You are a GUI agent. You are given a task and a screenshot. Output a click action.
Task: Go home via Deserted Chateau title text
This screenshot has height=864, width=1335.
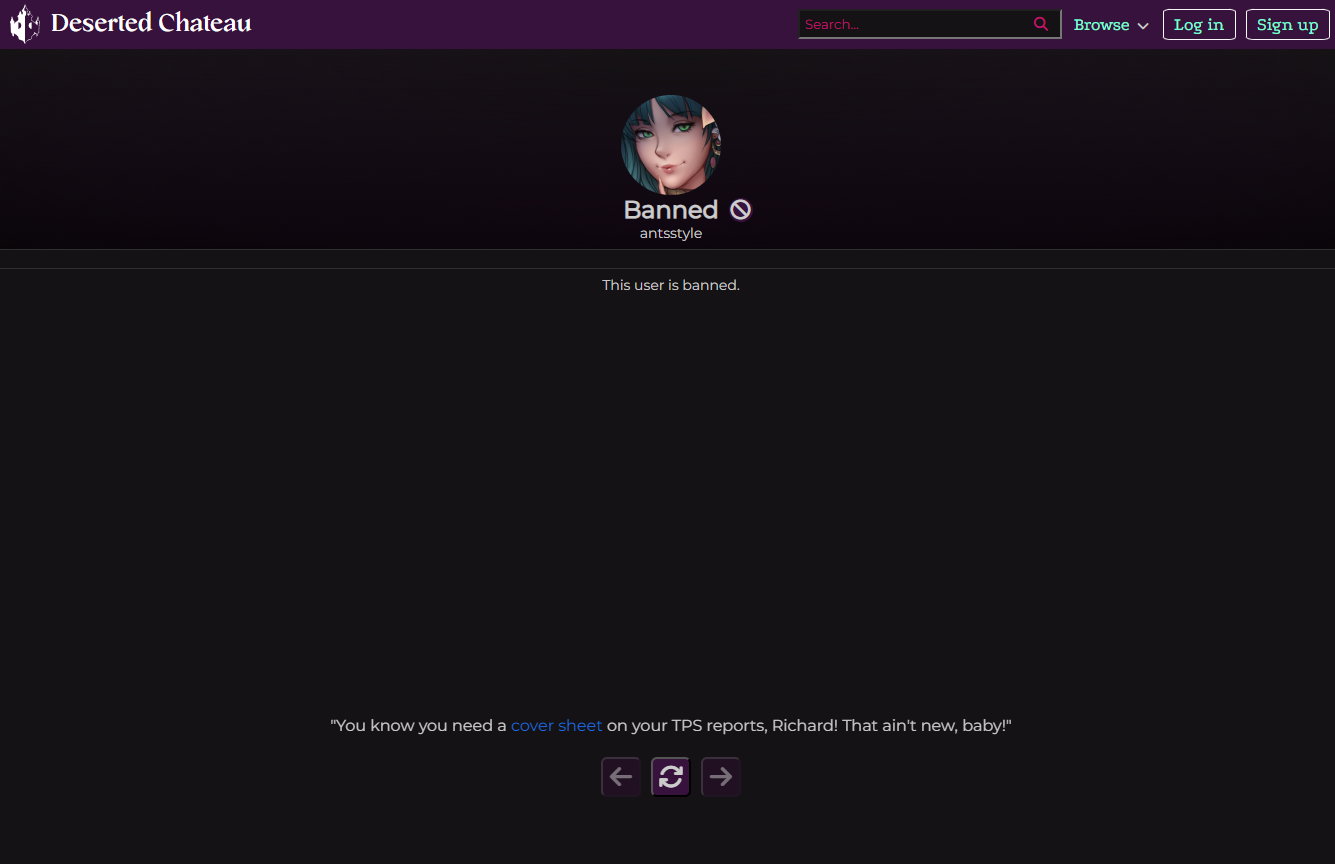pos(151,23)
